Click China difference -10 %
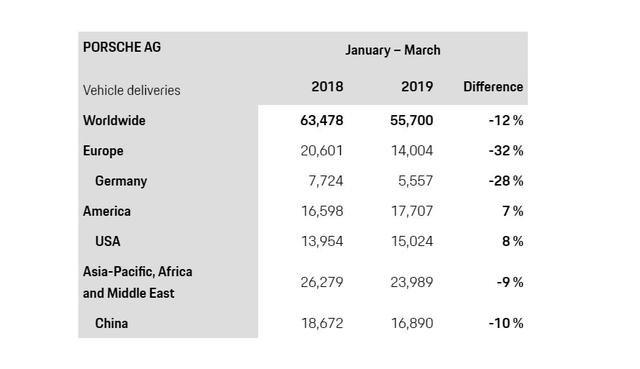The height and width of the screenshot is (369, 640). (506, 323)
